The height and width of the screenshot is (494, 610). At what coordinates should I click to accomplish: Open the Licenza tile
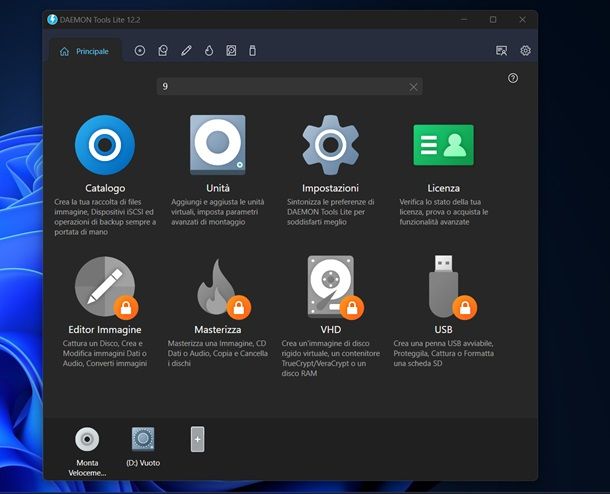click(443, 146)
